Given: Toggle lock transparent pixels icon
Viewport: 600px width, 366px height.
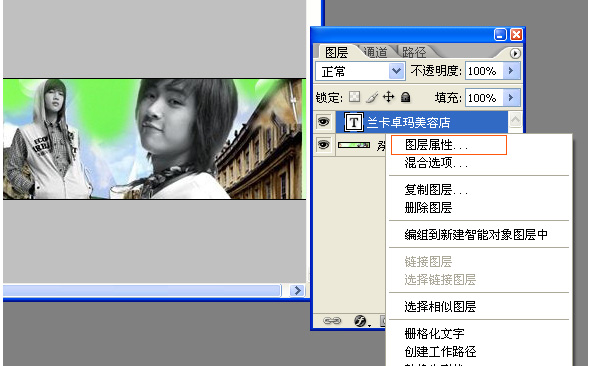Looking at the screenshot, I should click(354, 97).
